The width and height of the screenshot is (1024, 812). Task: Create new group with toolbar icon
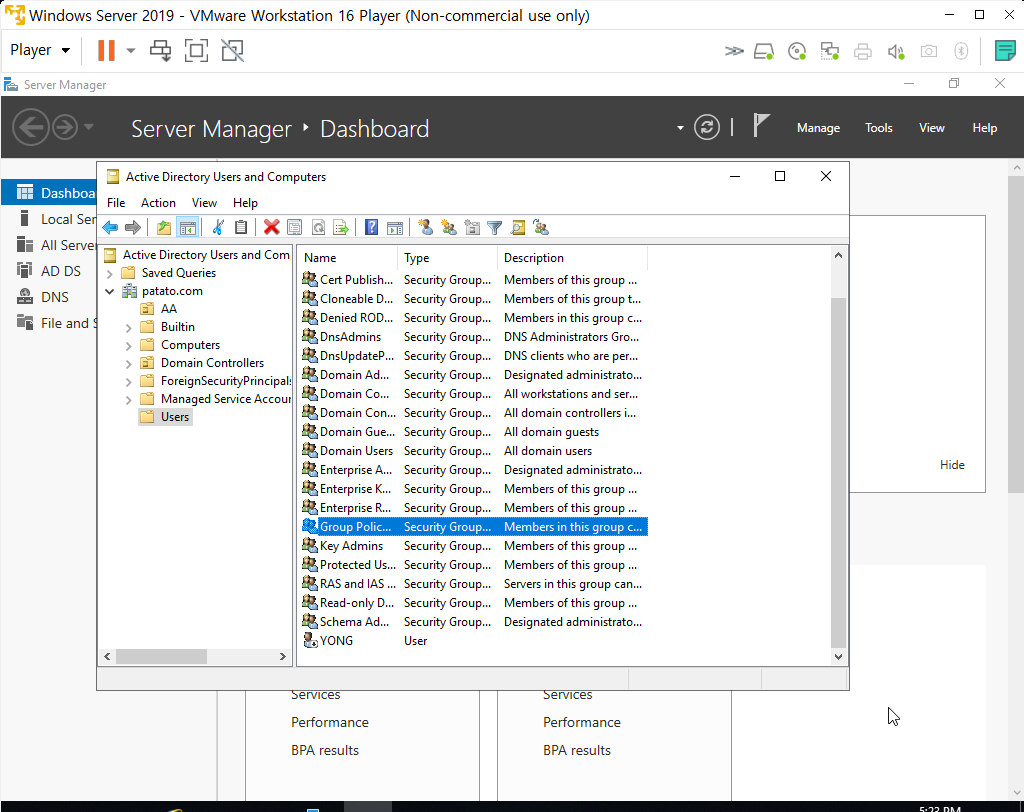[x=449, y=227]
